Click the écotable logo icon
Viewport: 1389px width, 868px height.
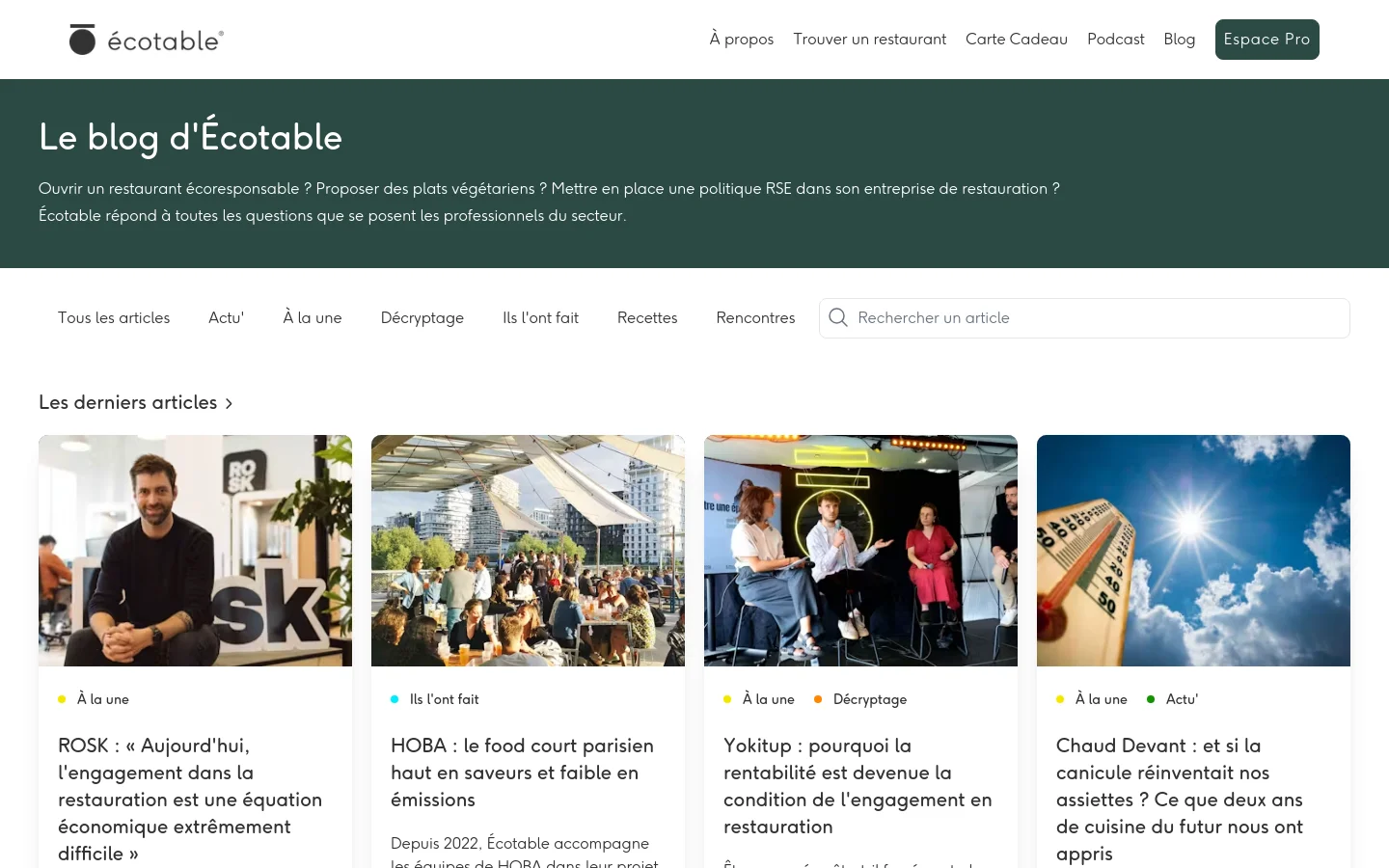tap(83, 40)
